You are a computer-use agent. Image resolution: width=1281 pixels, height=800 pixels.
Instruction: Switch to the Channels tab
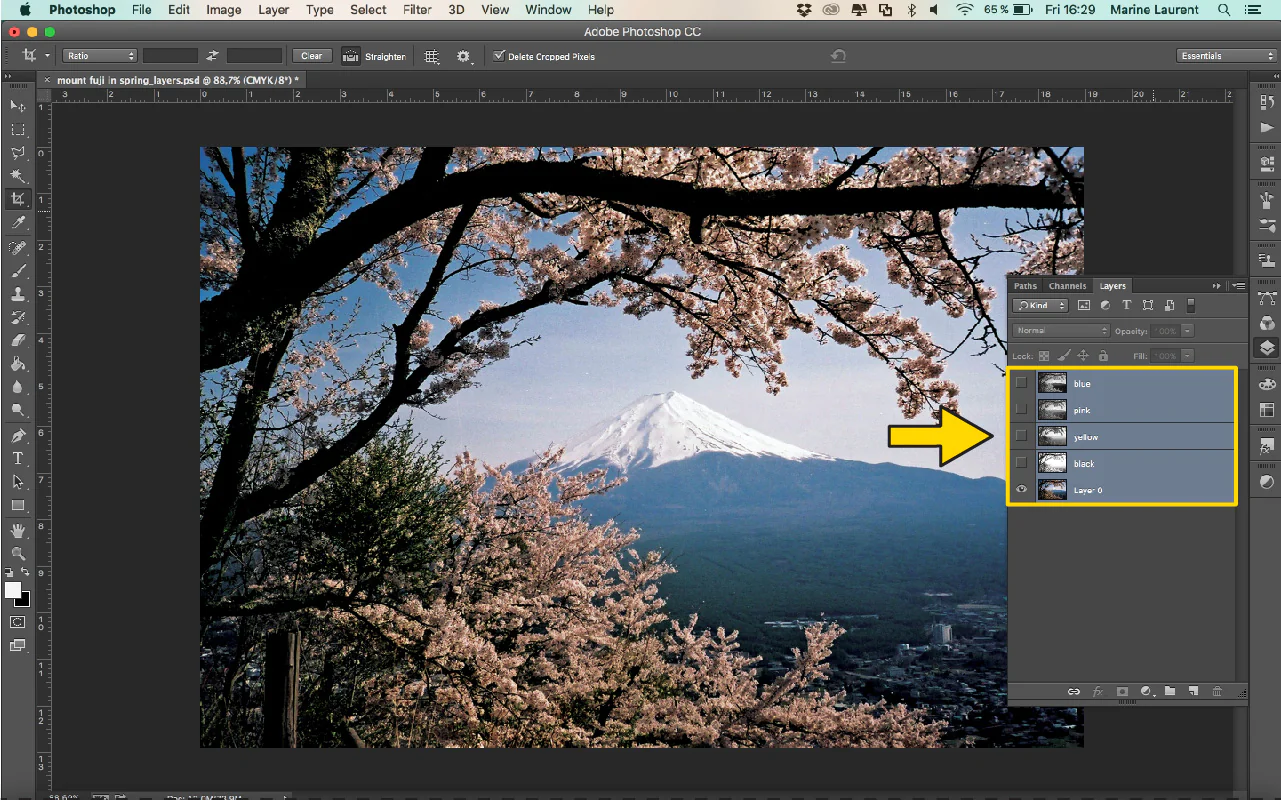click(x=1067, y=286)
